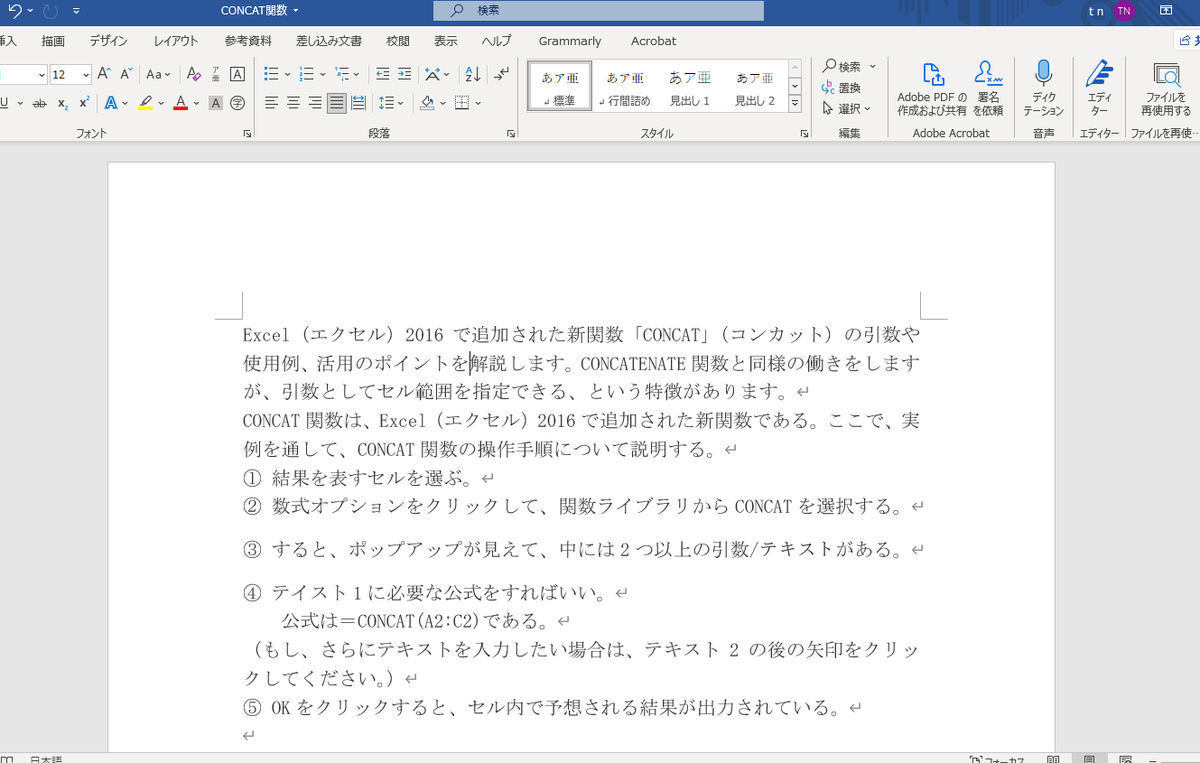The width and height of the screenshot is (1200, 763).
Task: Apply distributed alignment to the paragraph
Action: pyautogui.click(x=359, y=102)
